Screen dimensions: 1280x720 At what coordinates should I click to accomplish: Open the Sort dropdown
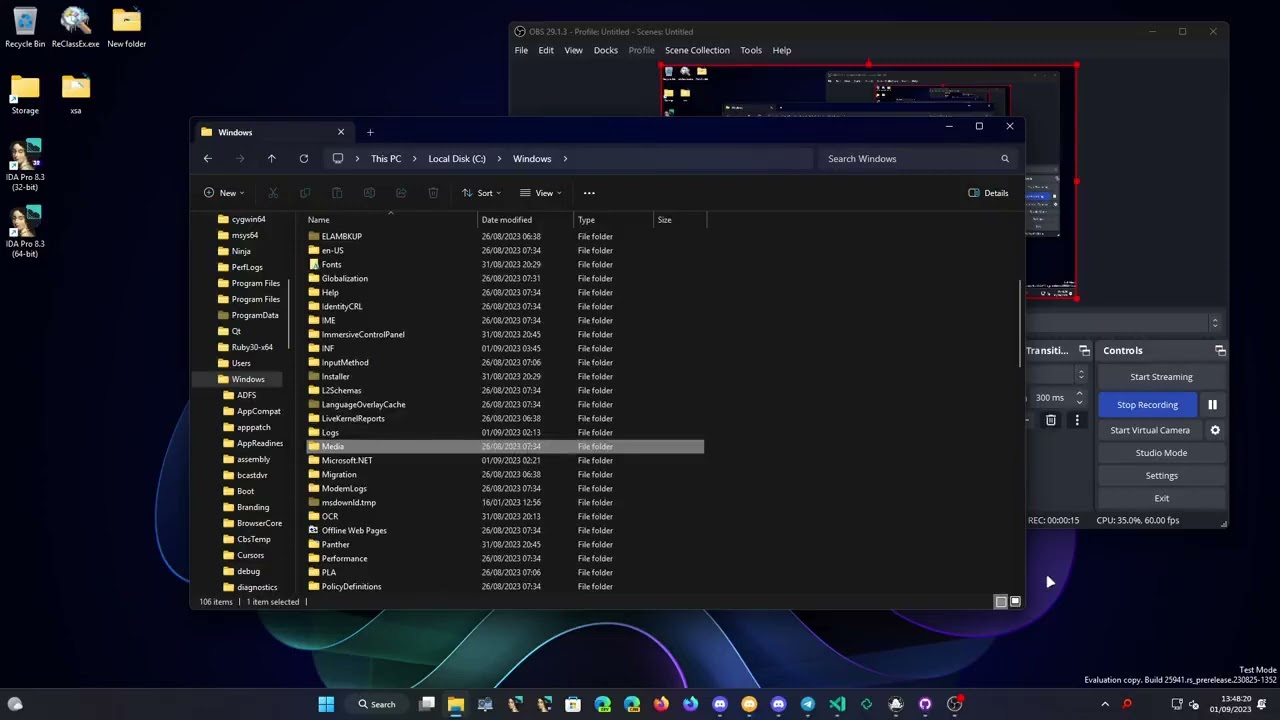click(x=481, y=193)
